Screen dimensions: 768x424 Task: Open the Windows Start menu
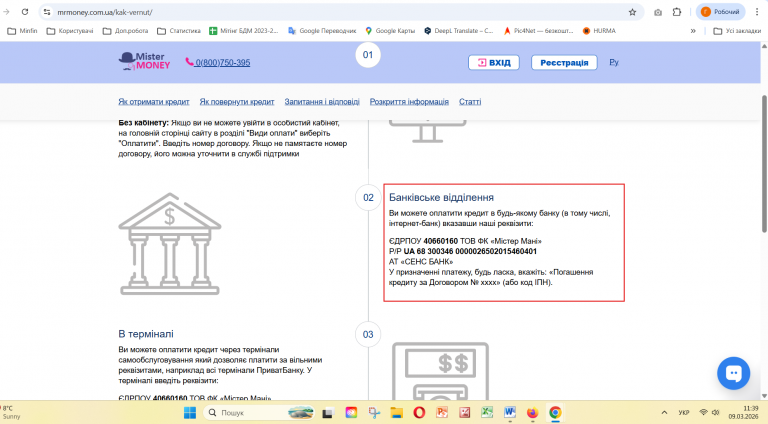coord(190,413)
